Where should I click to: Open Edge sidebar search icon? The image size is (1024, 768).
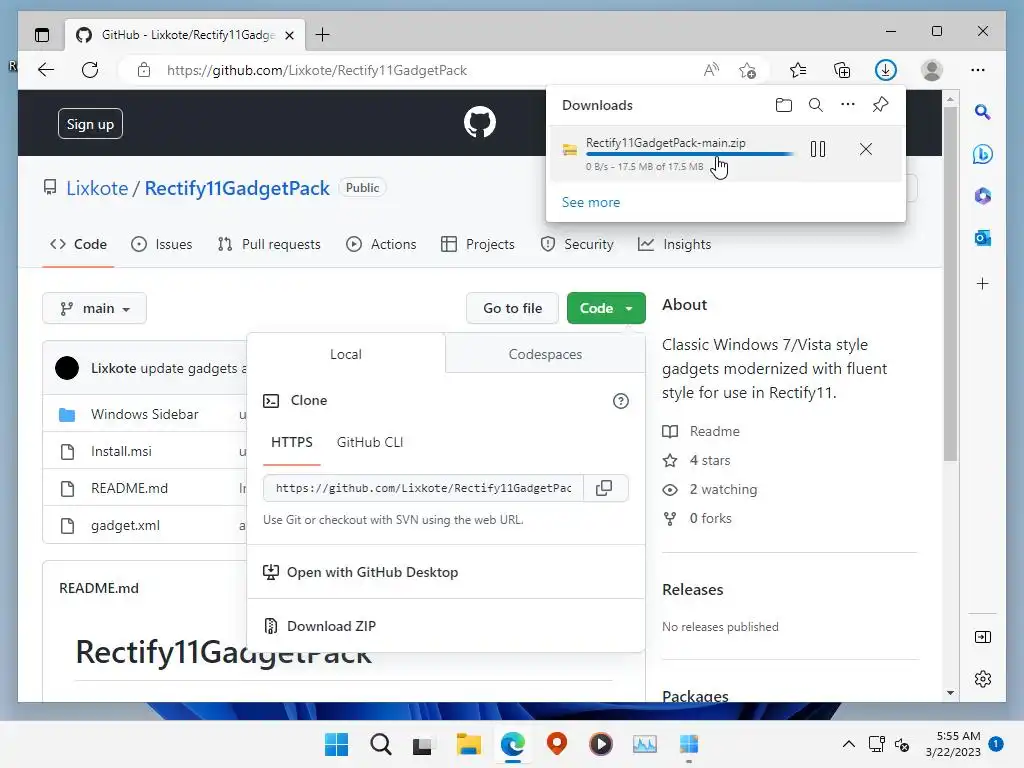point(982,112)
